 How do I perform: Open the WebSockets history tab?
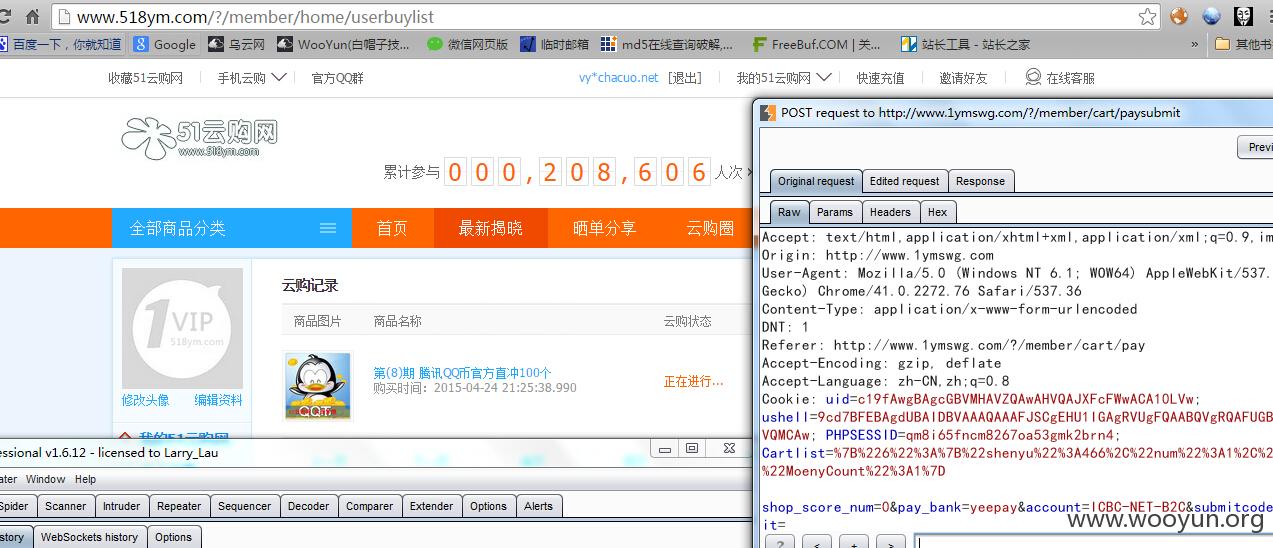(89, 537)
